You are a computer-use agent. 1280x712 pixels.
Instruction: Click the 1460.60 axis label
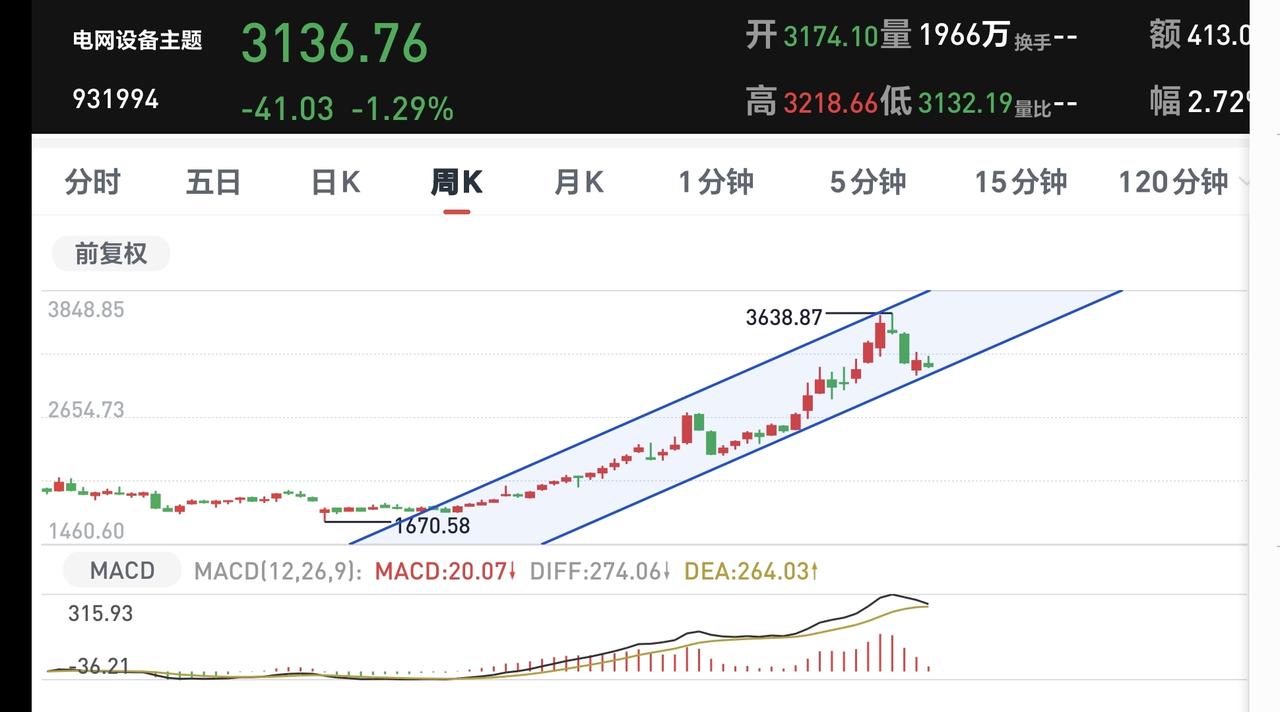pyautogui.click(x=86, y=531)
